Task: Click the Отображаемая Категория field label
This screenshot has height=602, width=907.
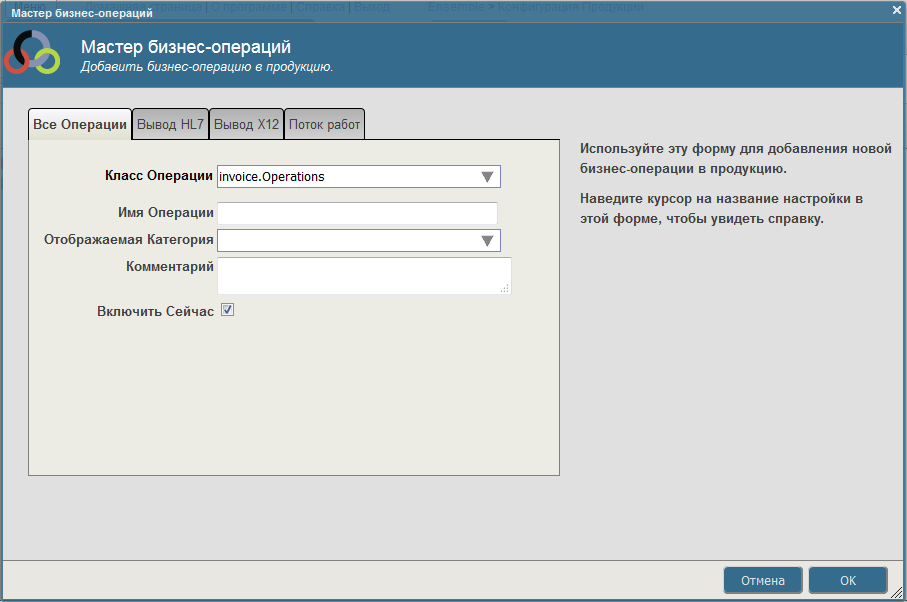Action: coord(129,240)
